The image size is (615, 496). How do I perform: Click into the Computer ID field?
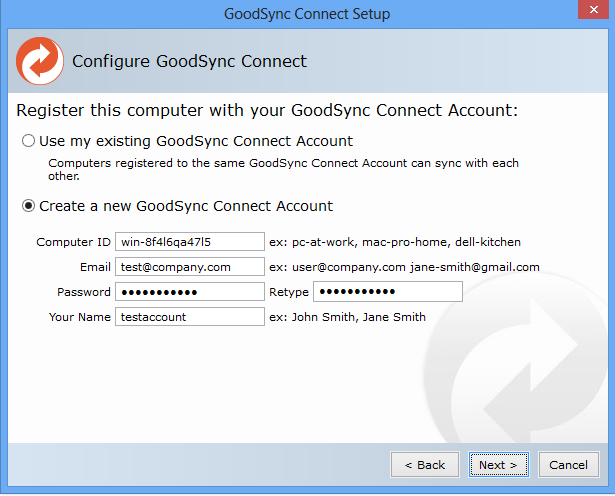[189, 242]
